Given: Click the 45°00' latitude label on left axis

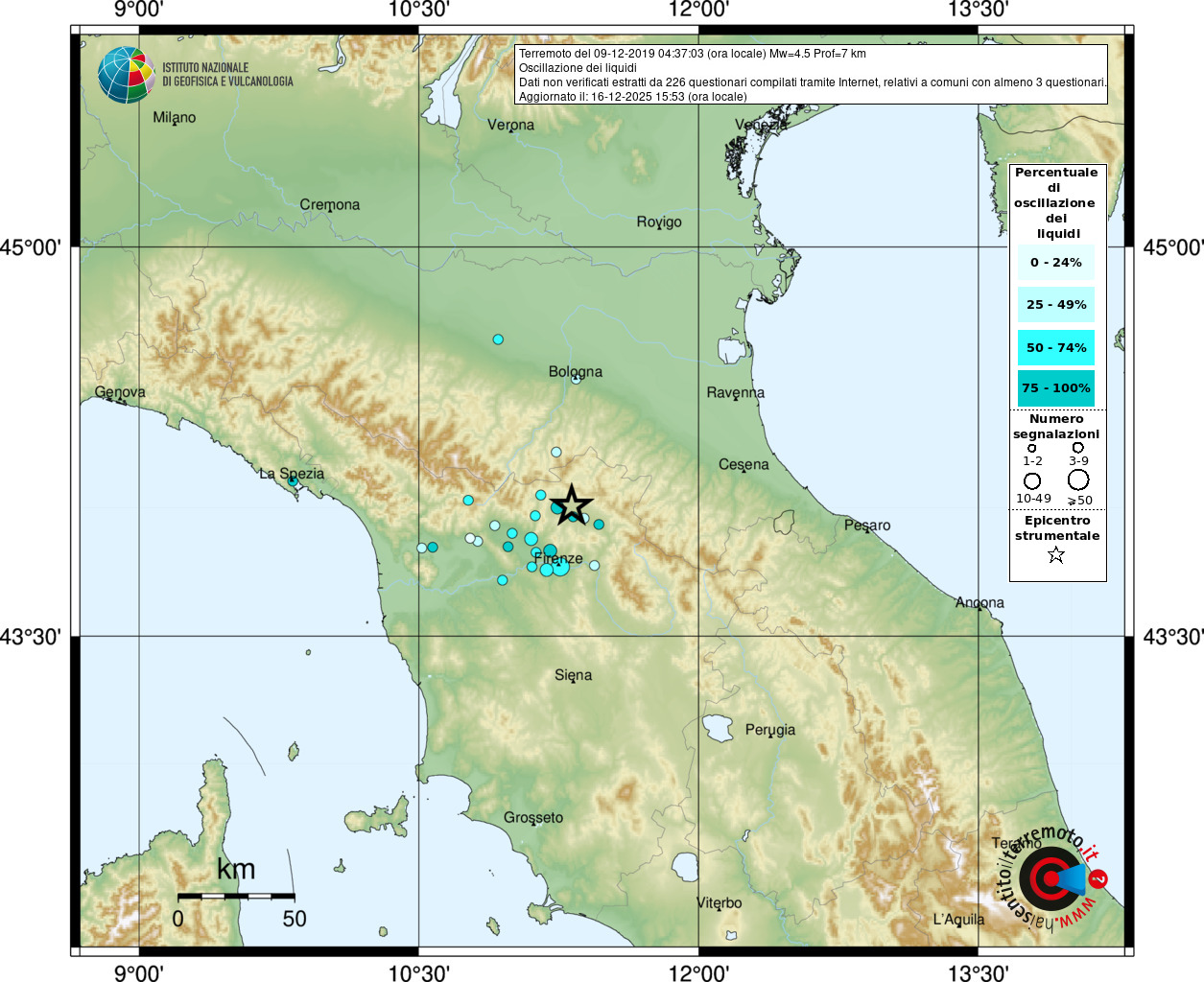Looking at the screenshot, I should tap(31, 247).
